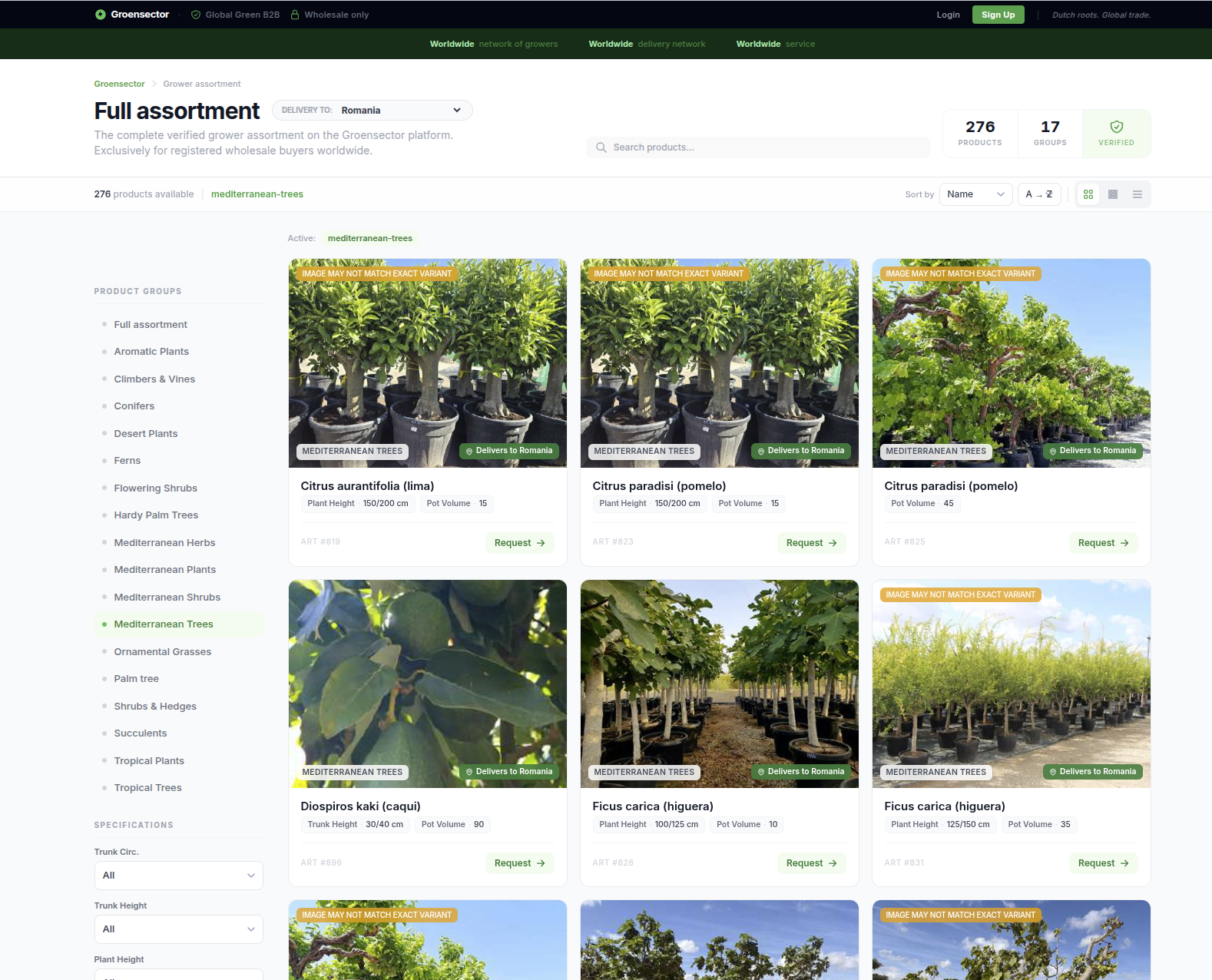Click Delivers to Romania badge on ART #896

(x=509, y=772)
